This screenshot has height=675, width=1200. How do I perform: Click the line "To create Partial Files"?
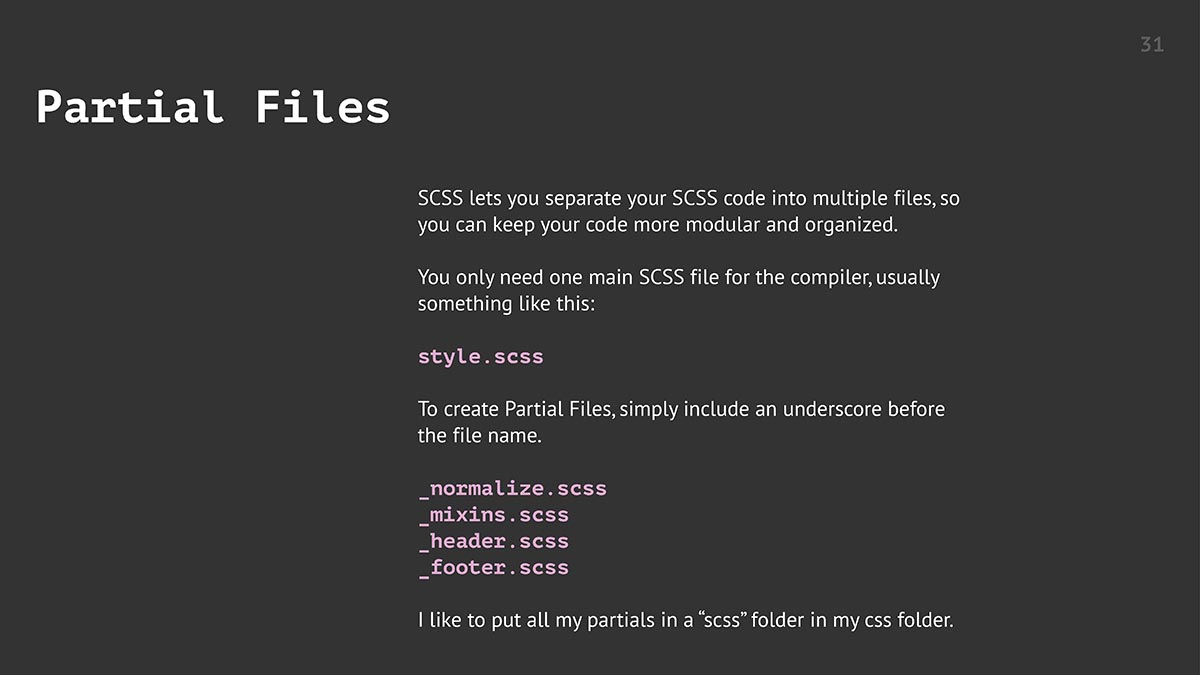pos(681,409)
